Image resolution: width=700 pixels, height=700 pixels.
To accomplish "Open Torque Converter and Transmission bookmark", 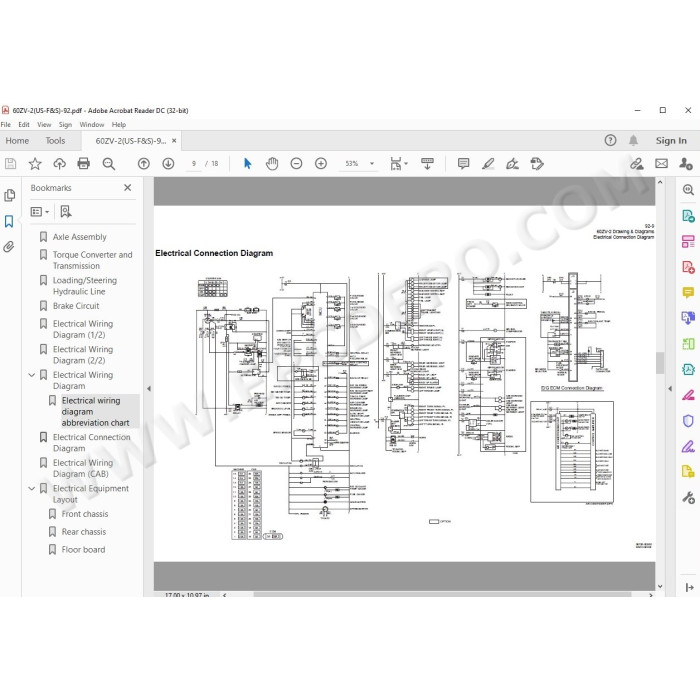I will pos(92,260).
